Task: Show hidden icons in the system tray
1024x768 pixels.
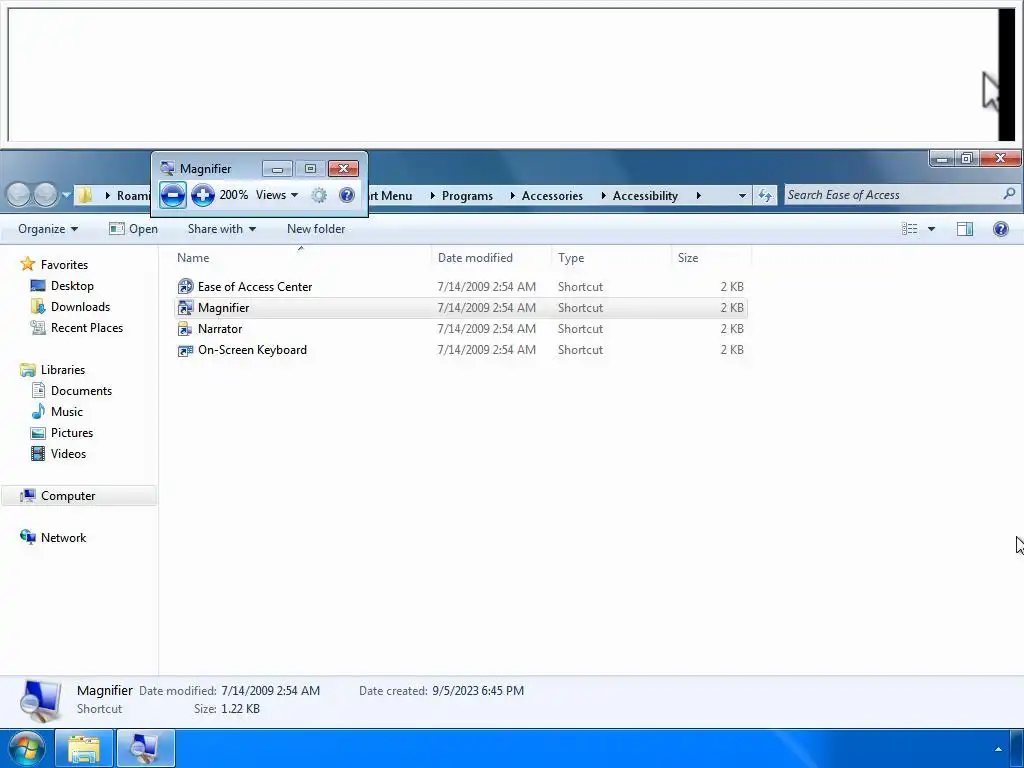Action: [998, 749]
